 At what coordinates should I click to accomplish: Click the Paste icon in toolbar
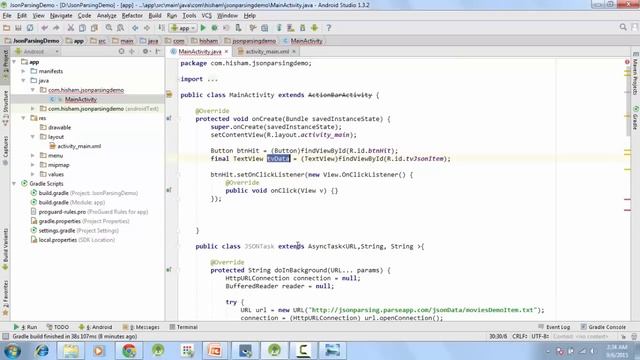pyautogui.click(x=94, y=28)
